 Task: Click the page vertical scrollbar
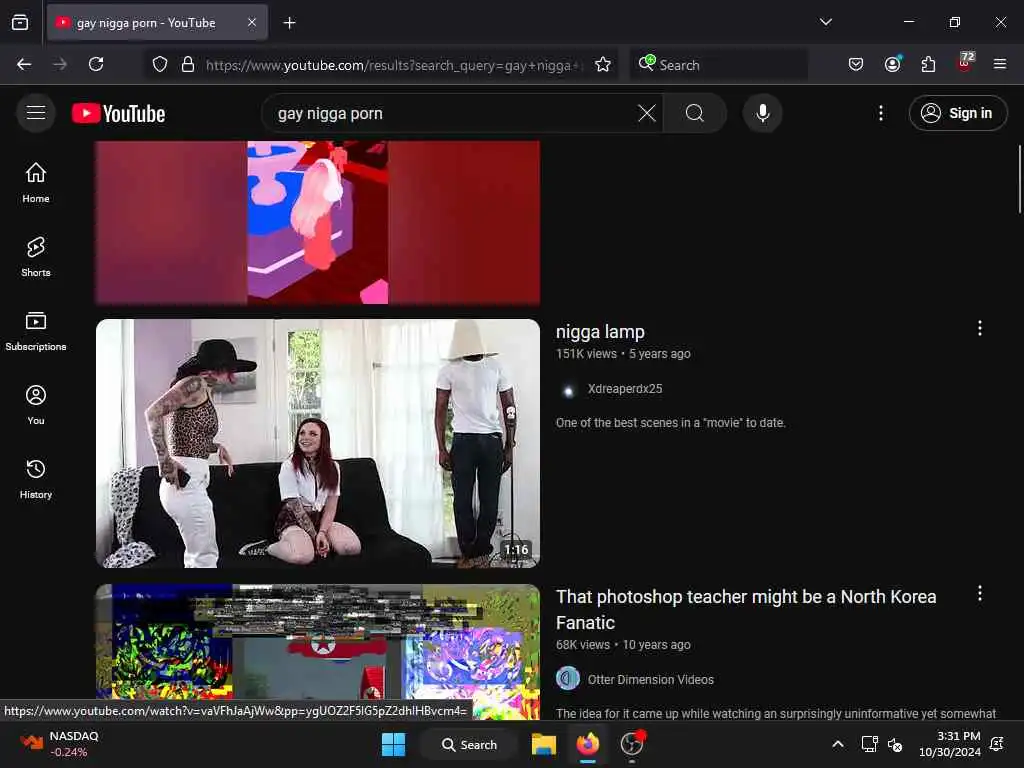coord(1019,180)
